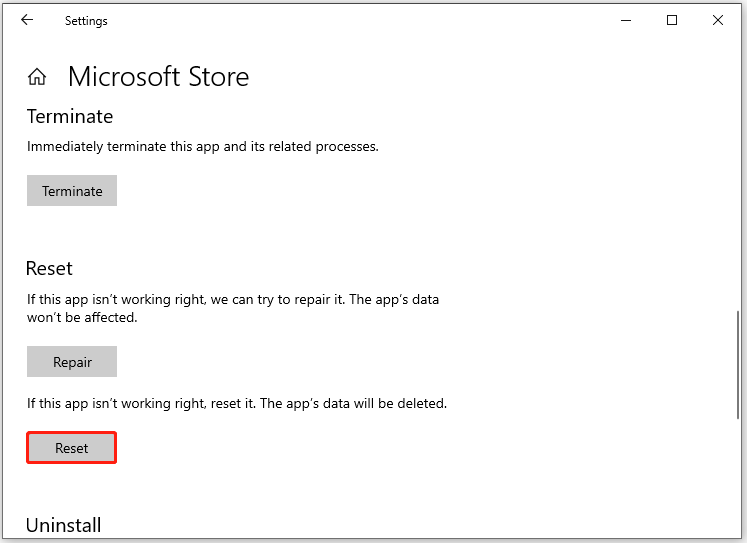
Task: Click the Settings title text
Action: click(x=86, y=21)
